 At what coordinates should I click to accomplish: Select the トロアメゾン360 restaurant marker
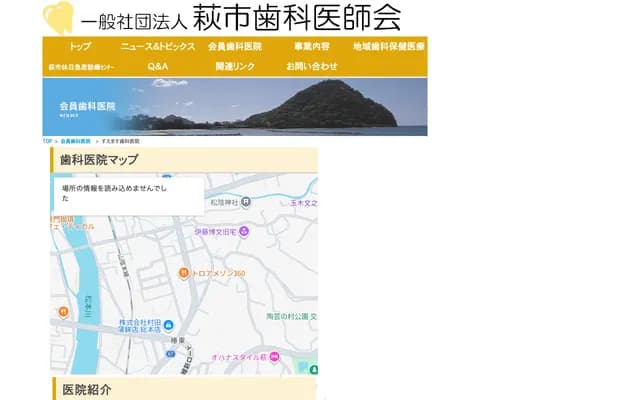point(184,273)
